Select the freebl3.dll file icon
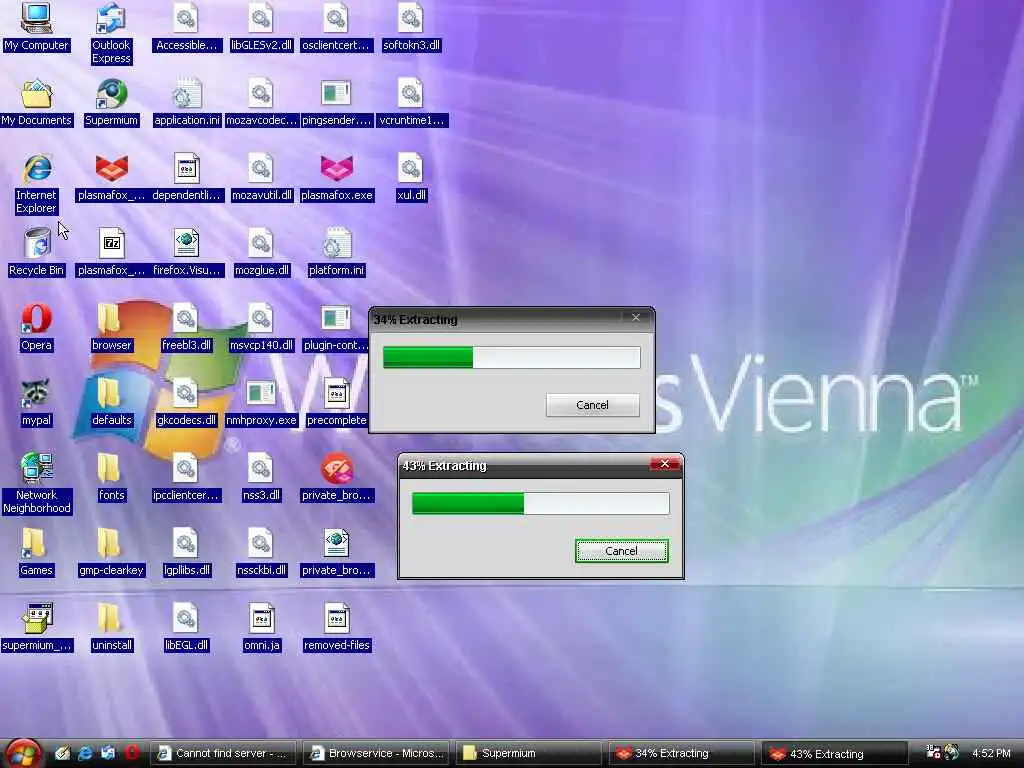The width and height of the screenshot is (1024, 768). [x=186, y=319]
